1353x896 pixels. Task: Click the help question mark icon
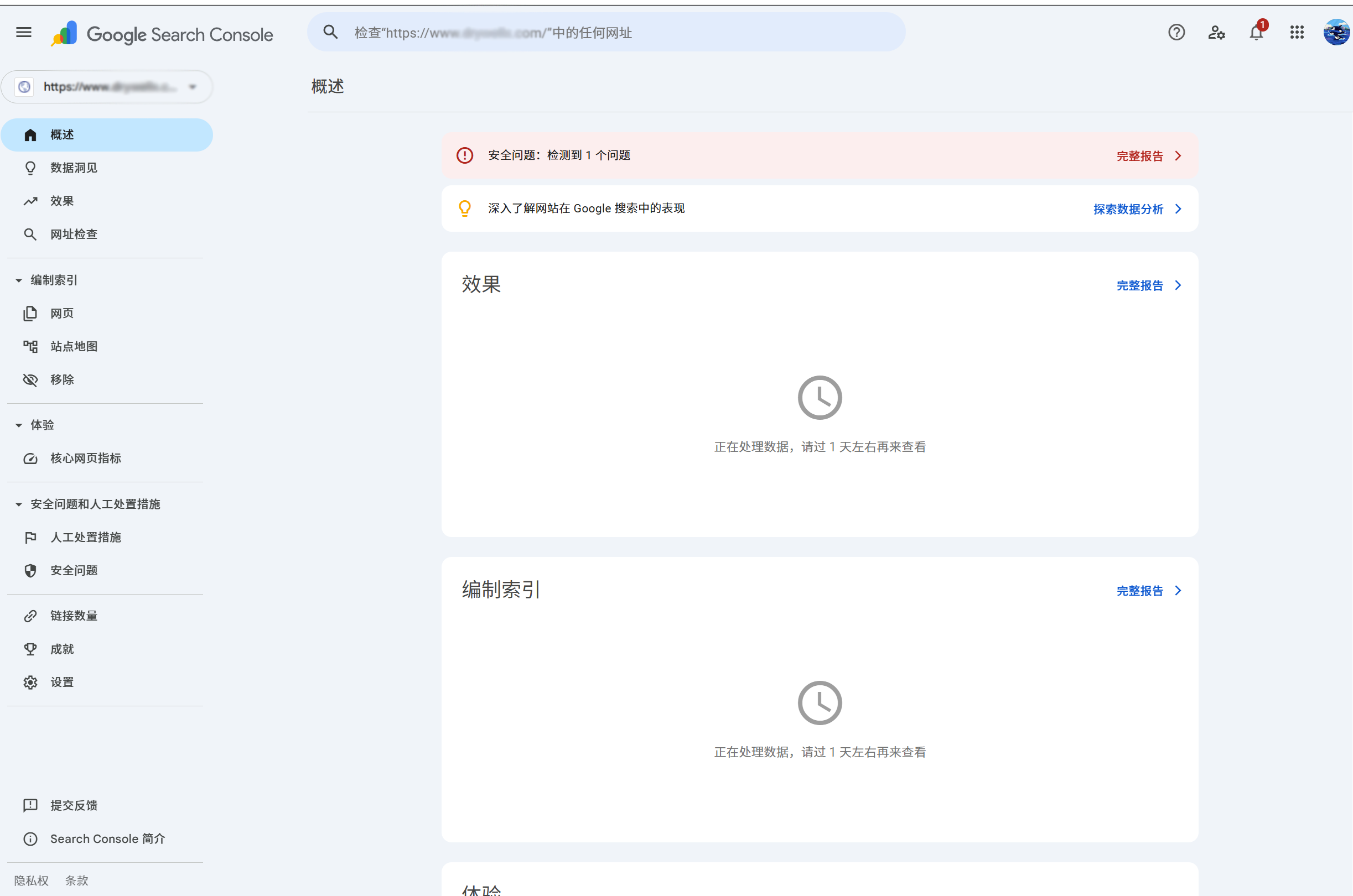tap(1176, 33)
